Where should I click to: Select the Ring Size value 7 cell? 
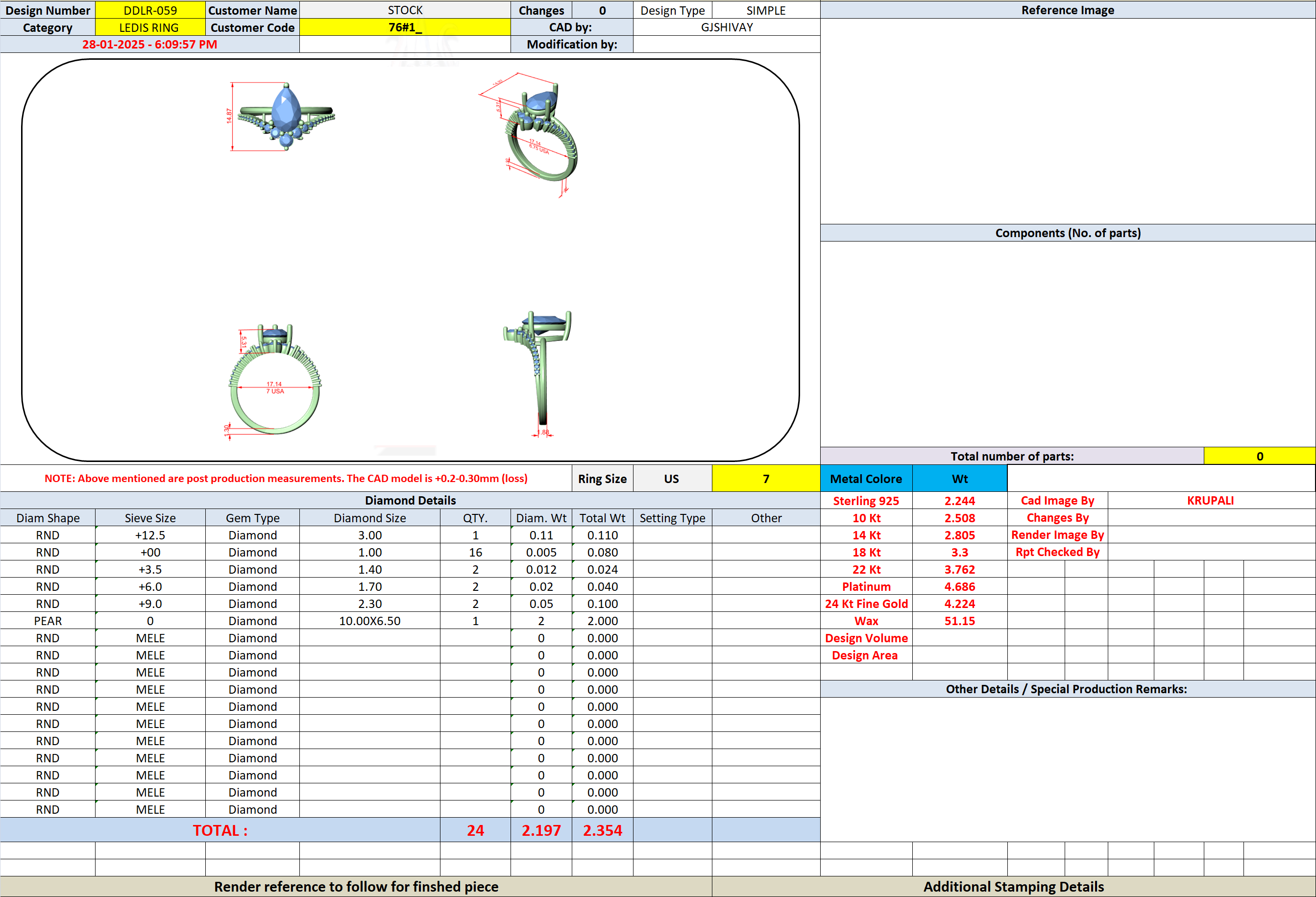(766, 479)
